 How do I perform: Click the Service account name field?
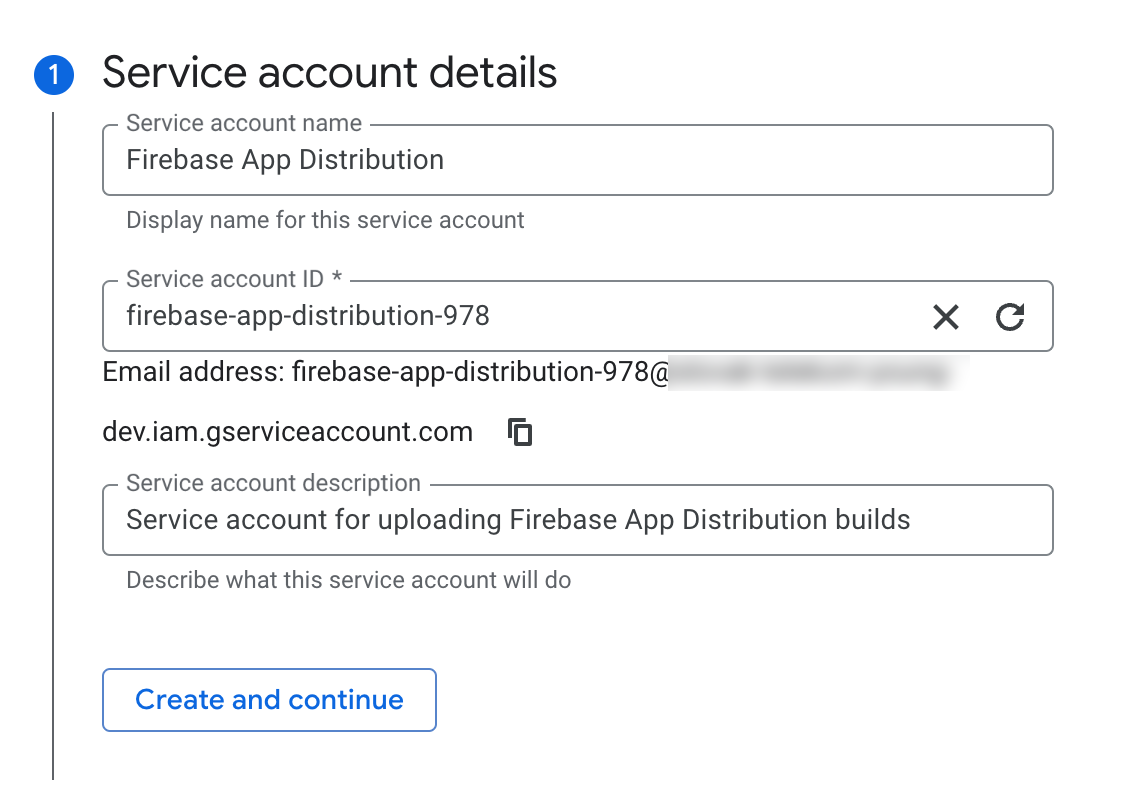576,160
